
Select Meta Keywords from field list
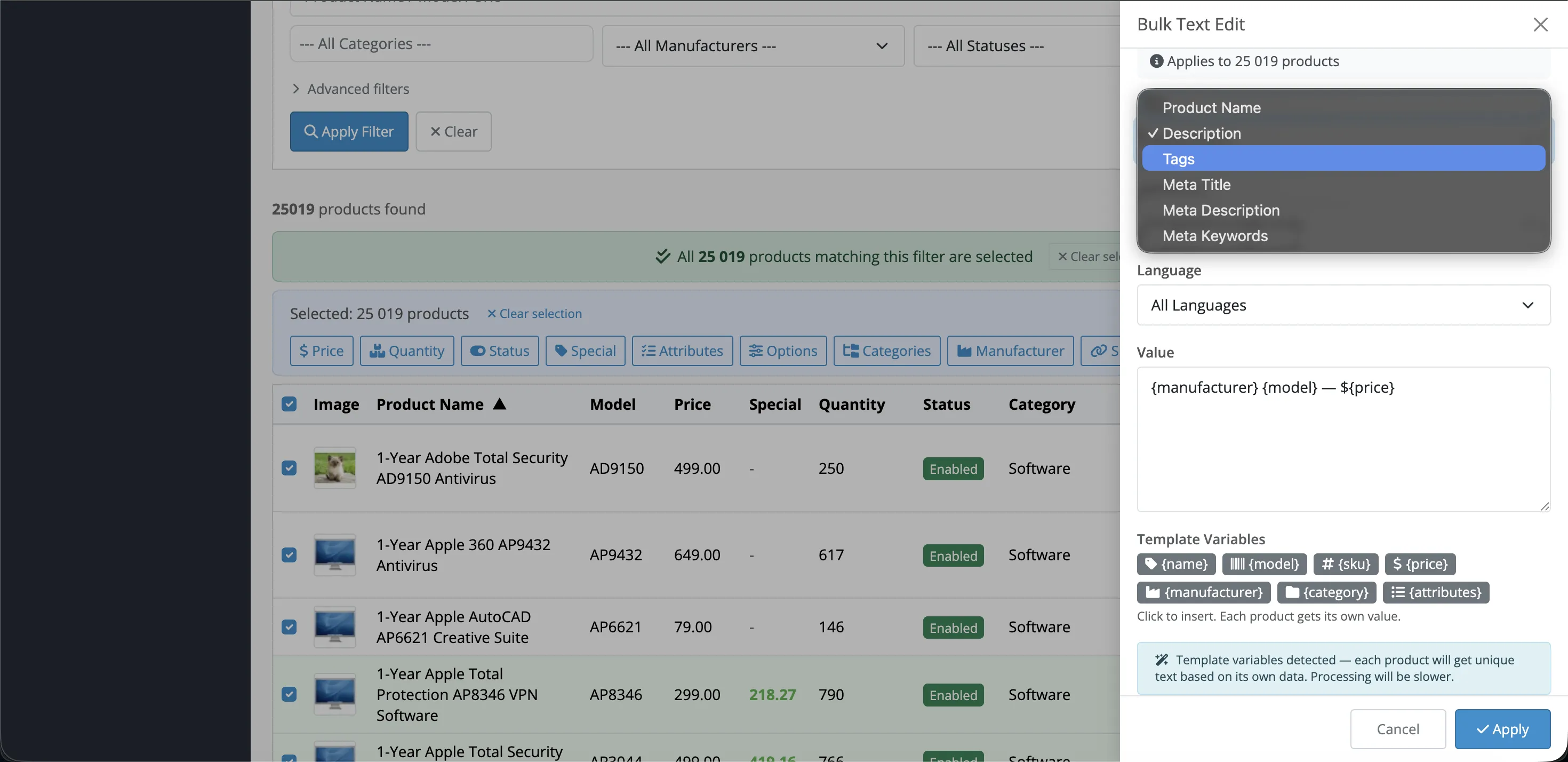1343,236
